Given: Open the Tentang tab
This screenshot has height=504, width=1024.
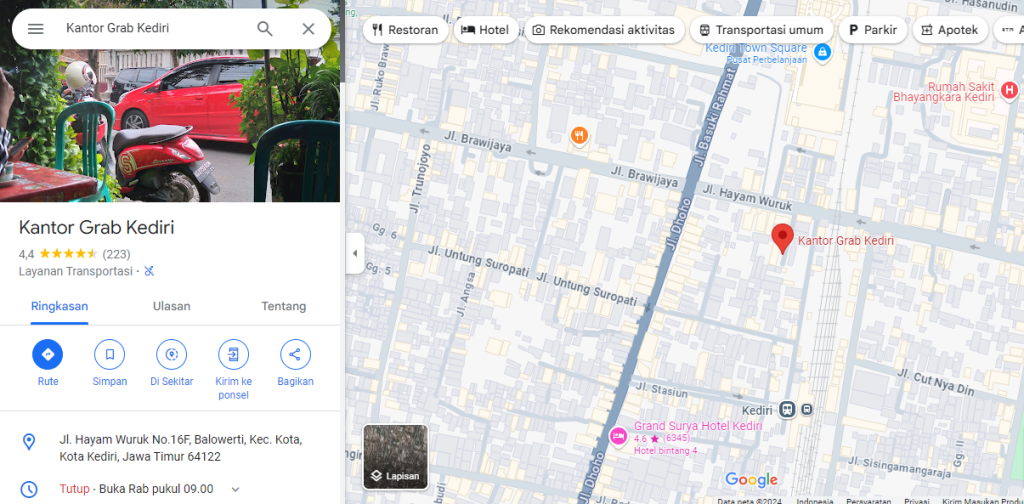Looking at the screenshot, I should (283, 306).
